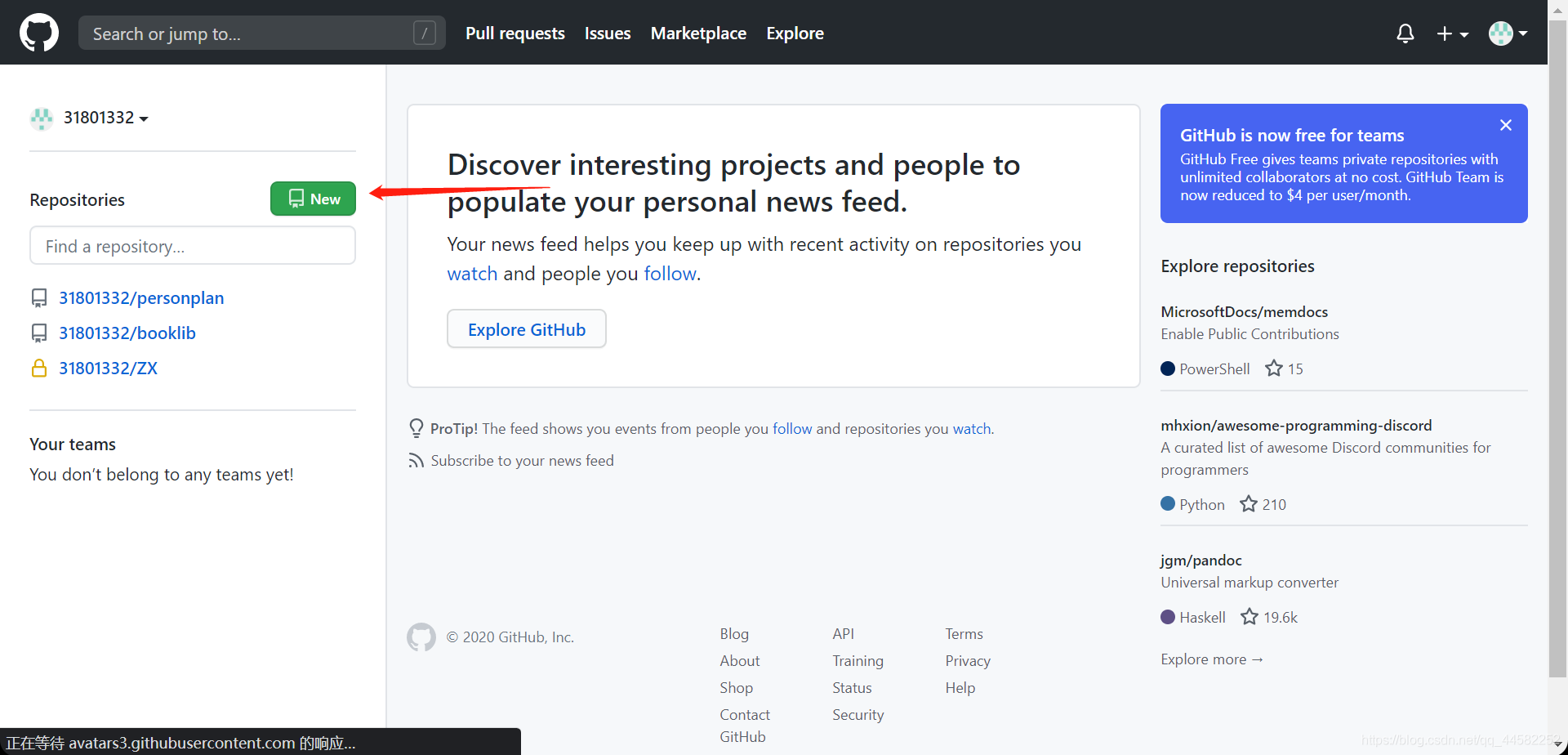The width and height of the screenshot is (1568, 755).
Task: Open jgm/pandoc repository
Action: click(1200, 561)
